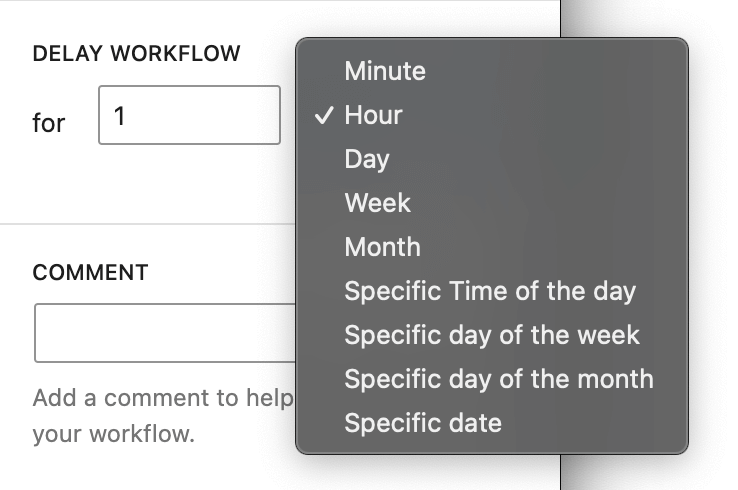Pick Day as the delay unit
Screen dimensions: 738x490
367,159
